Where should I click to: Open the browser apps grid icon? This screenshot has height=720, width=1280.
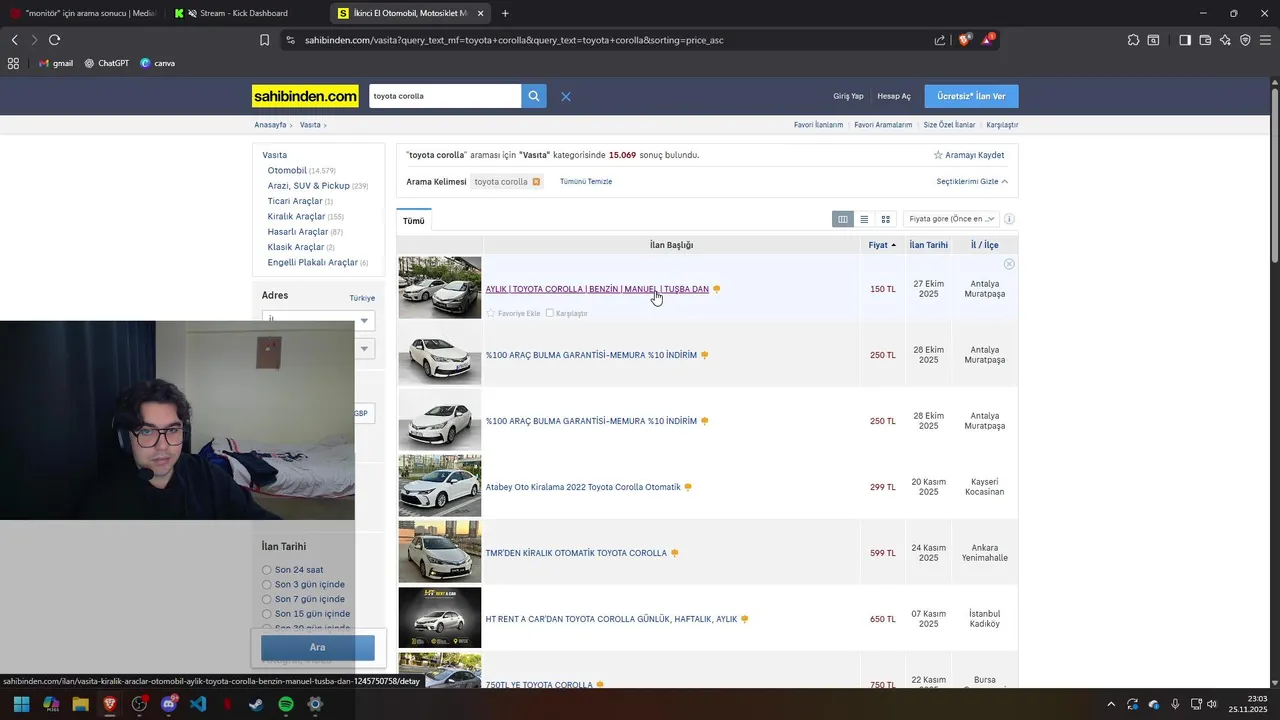(x=13, y=63)
